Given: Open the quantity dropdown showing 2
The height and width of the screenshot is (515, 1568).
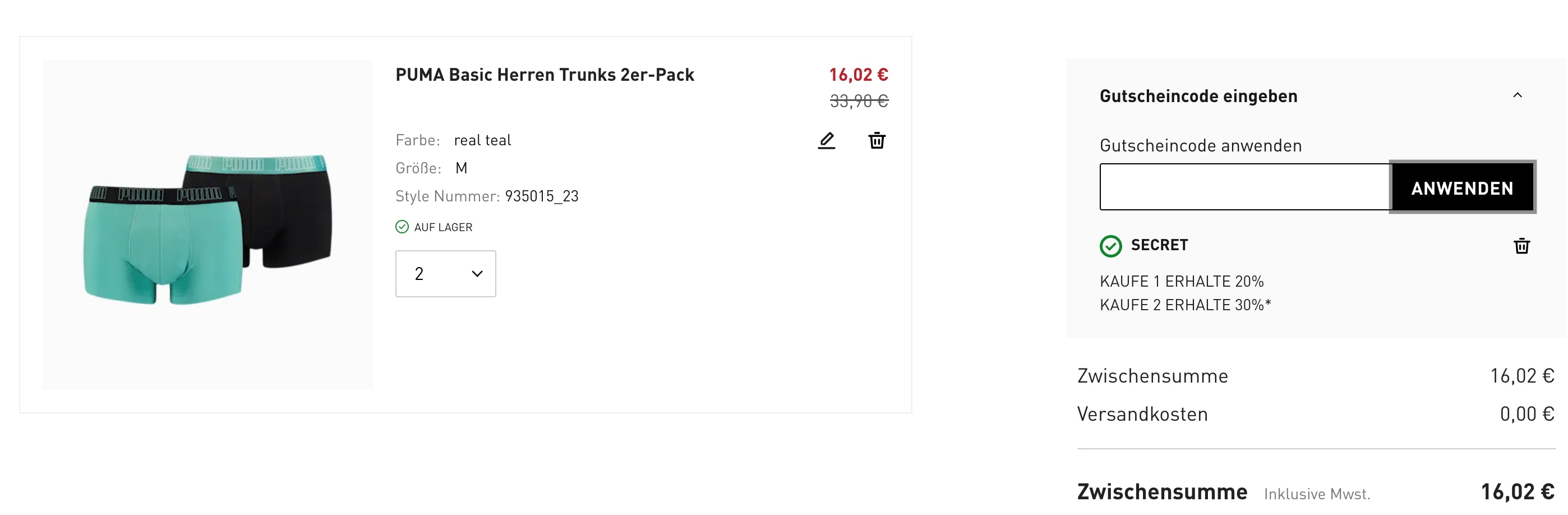Looking at the screenshot, I should [446, 274].
